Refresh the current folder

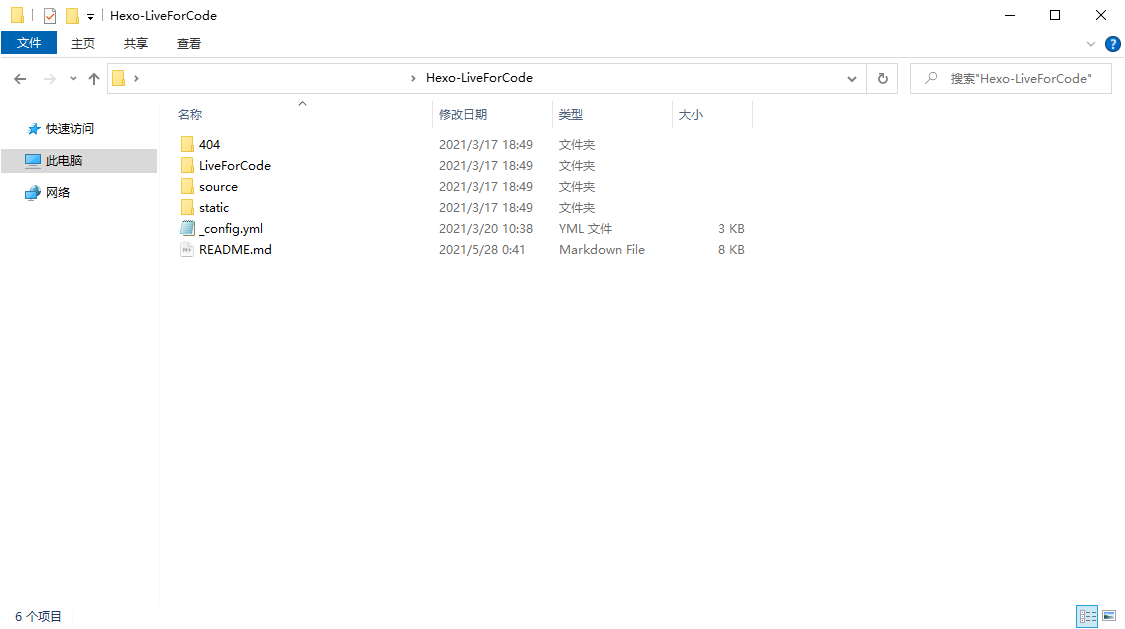click(x=882, y=79)
